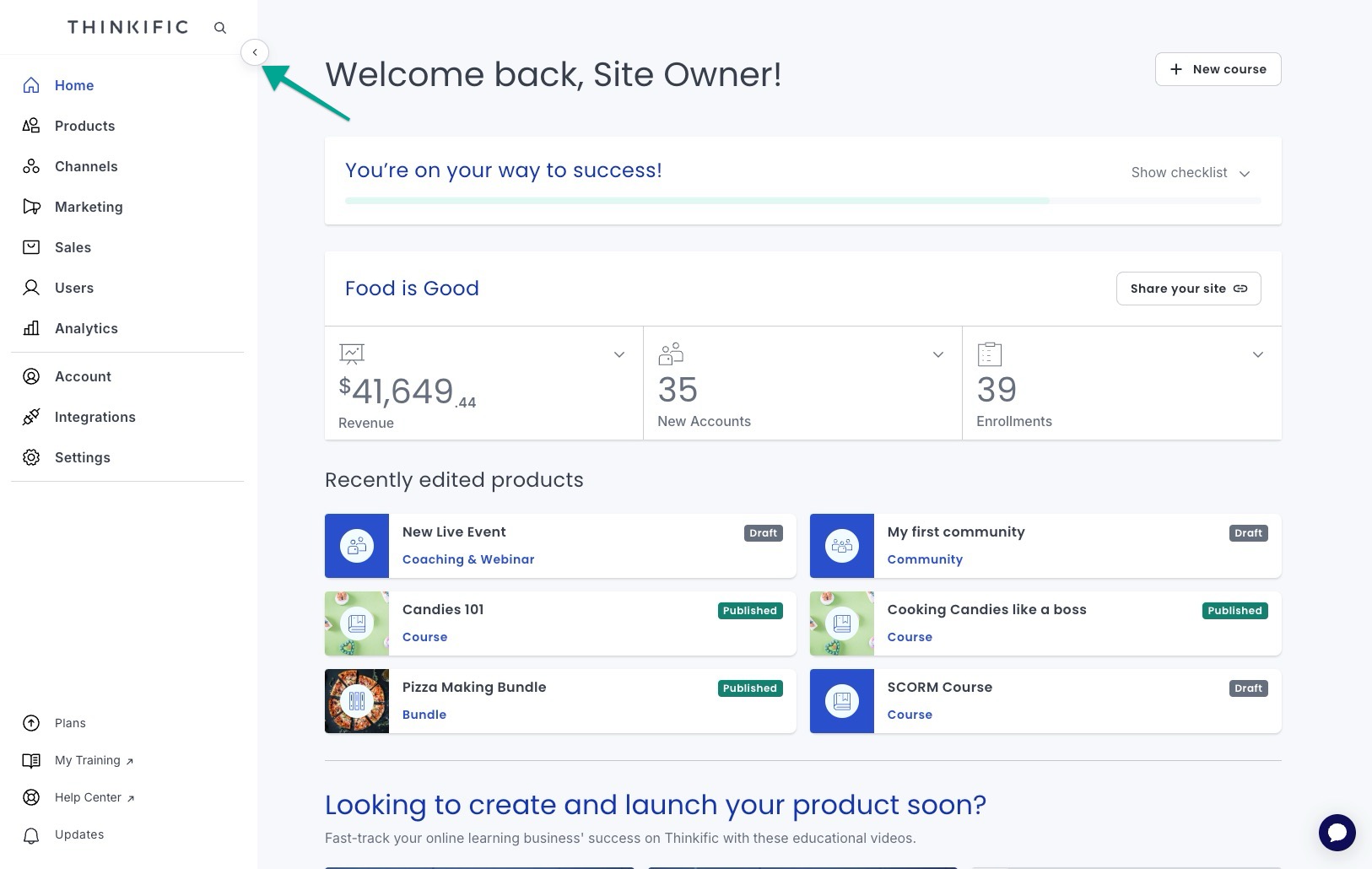1372x869 pixels.
Task: Click the Integrations icon
Action: (x=31, y=417)
